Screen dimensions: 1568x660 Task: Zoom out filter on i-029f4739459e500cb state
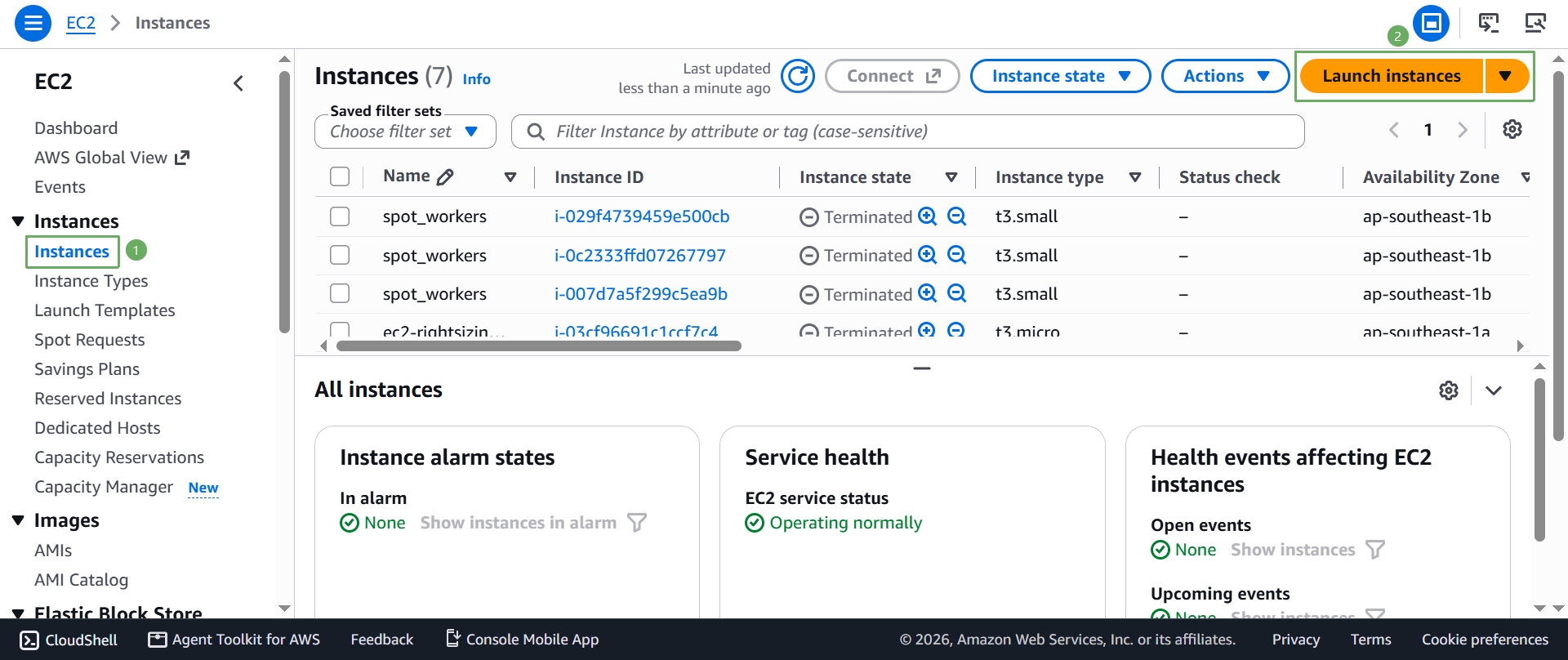click(x=956, y=216)
